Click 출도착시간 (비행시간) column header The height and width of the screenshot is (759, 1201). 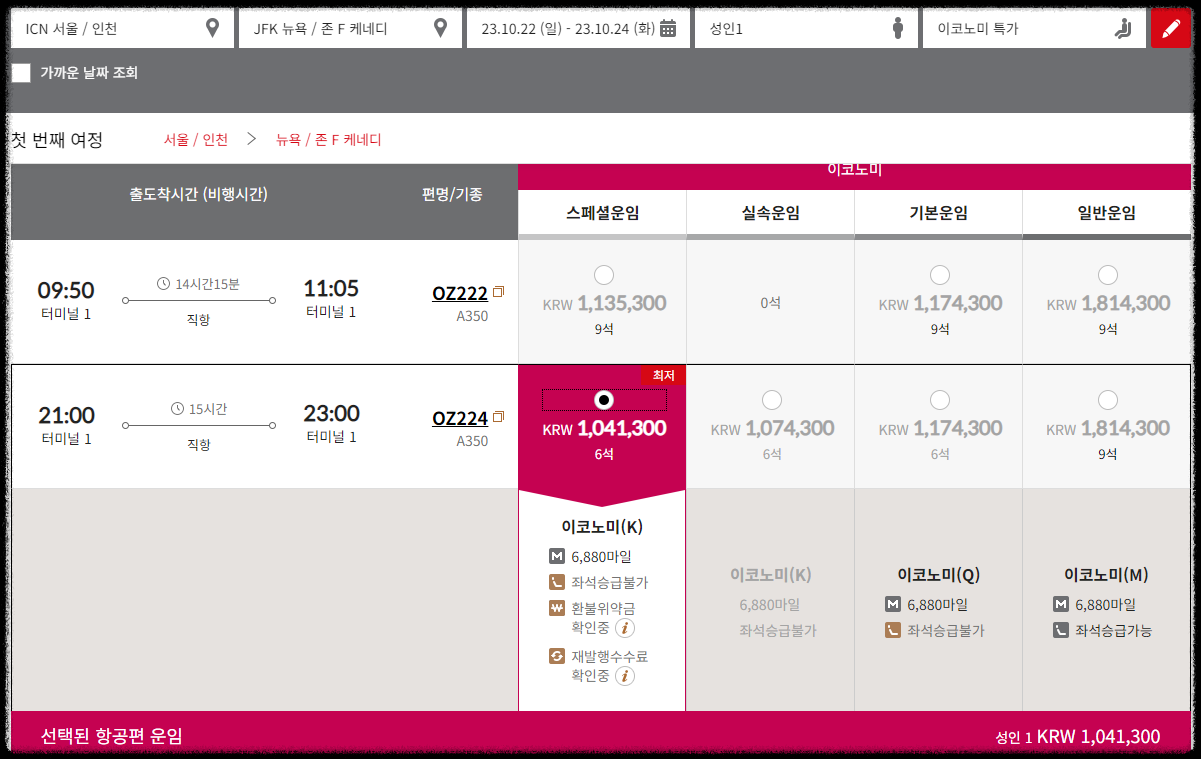(x=198, y=194)
